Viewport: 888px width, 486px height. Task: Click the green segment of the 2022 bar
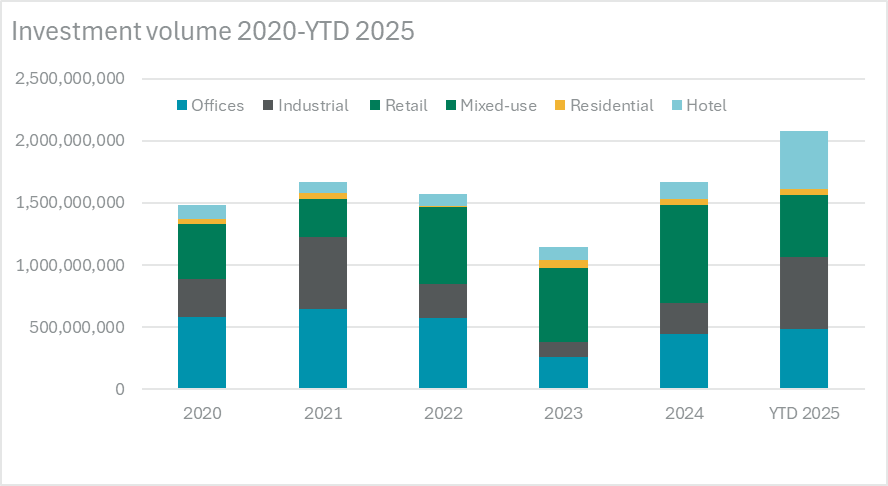click(x=442, y=245)
